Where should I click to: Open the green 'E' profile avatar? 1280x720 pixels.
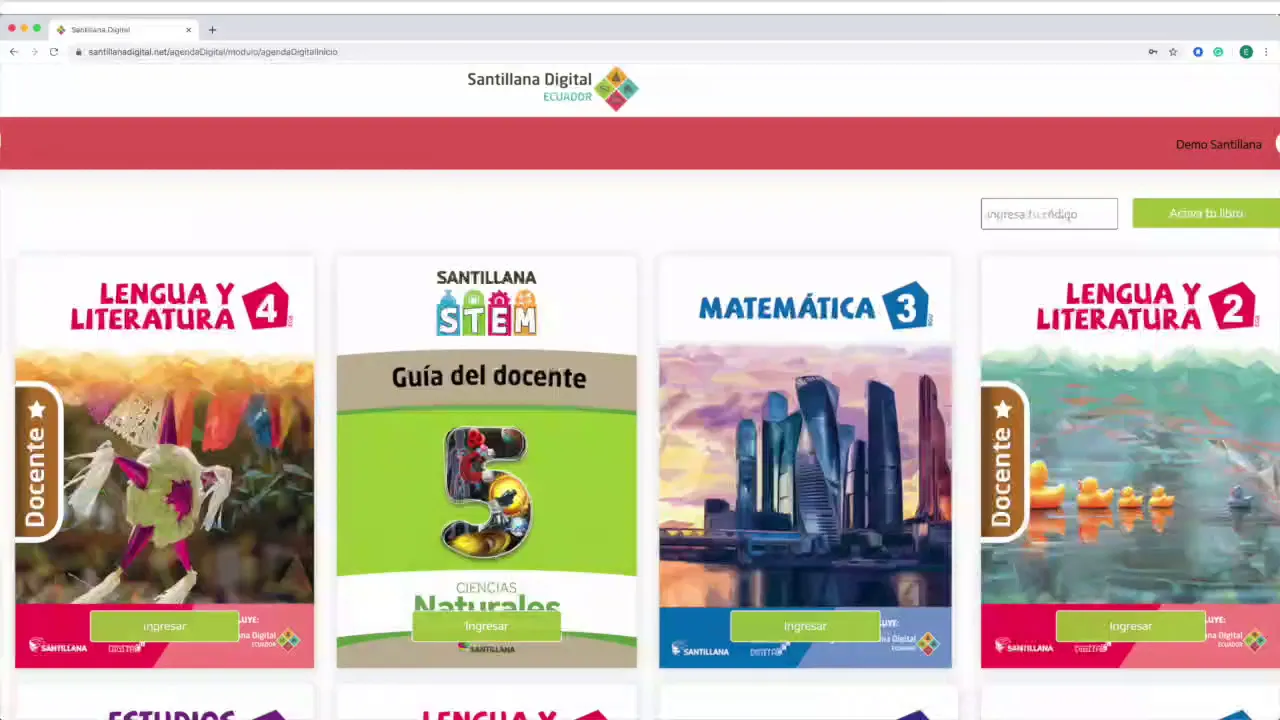point(1246,52)
